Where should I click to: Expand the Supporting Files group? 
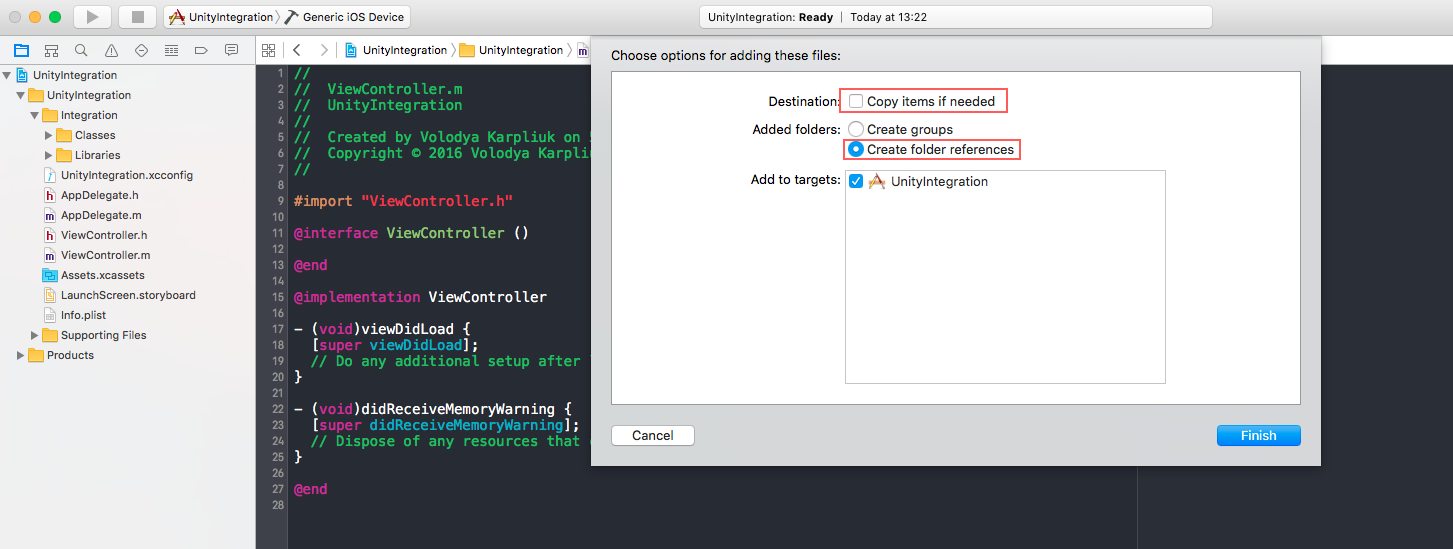pos(35,335)
